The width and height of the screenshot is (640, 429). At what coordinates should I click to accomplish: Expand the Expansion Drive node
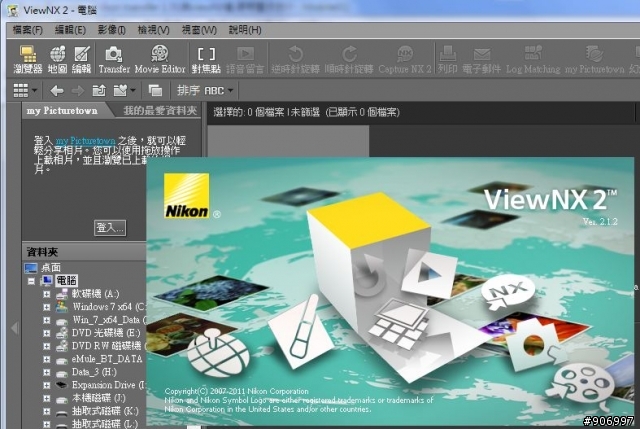tap(47, 386)
